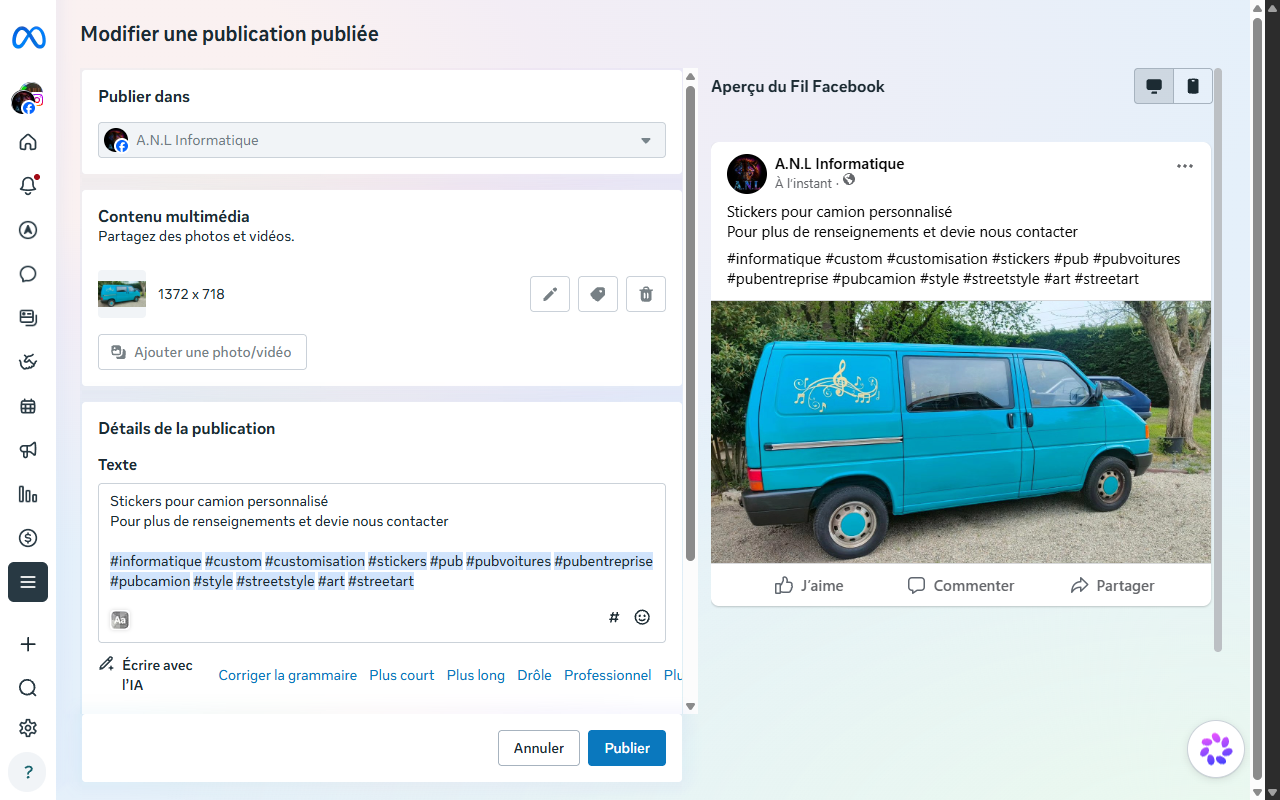1280x800 pixels.
Task: Delete the uploaded photo with trash icon
Action: 646,294
